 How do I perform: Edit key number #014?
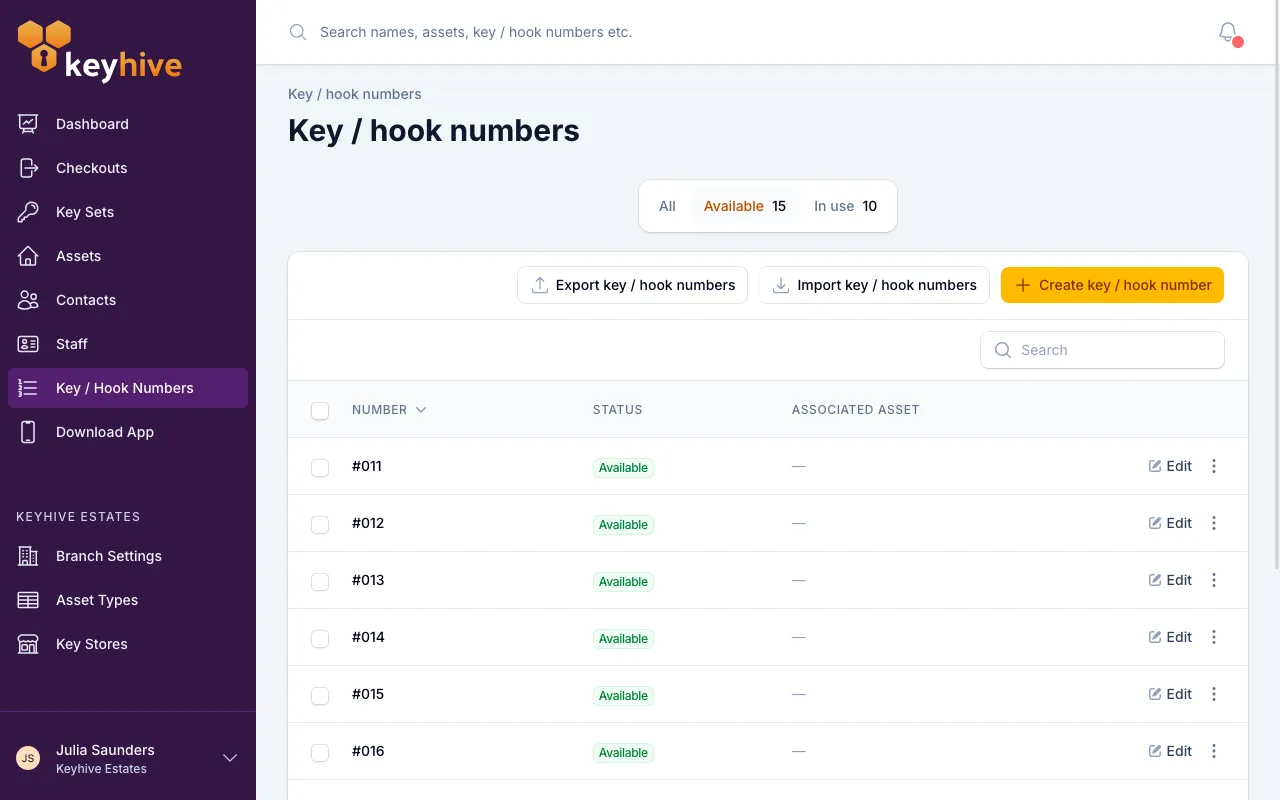(x=1170, y=637)
